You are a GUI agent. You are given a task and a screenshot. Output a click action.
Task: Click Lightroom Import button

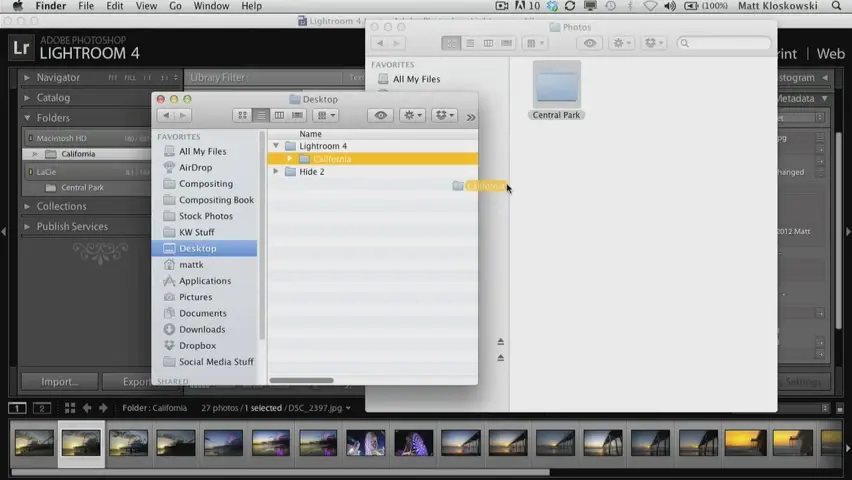[60, 382]
